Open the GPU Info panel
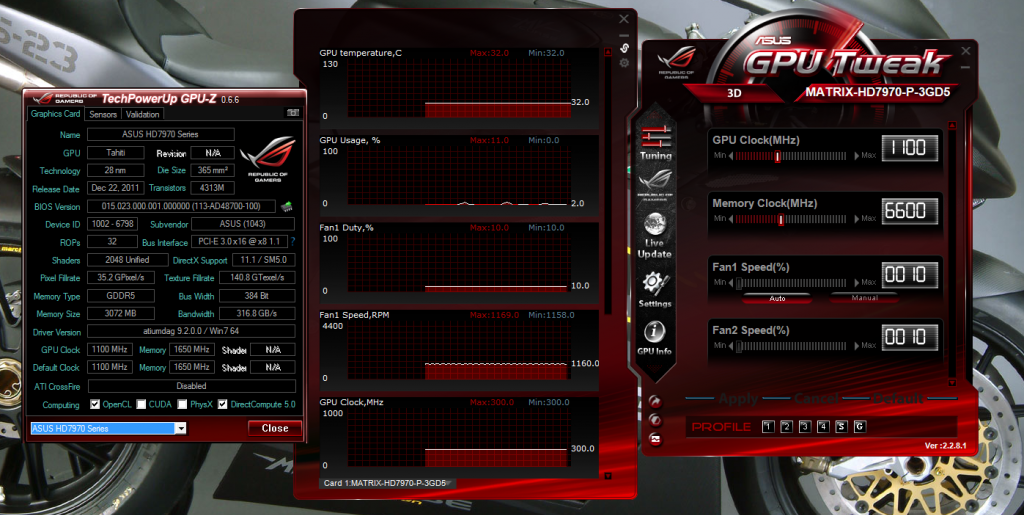Image resolution: width=1024 pixels, height=515 pixels. [x=654, y=338]
